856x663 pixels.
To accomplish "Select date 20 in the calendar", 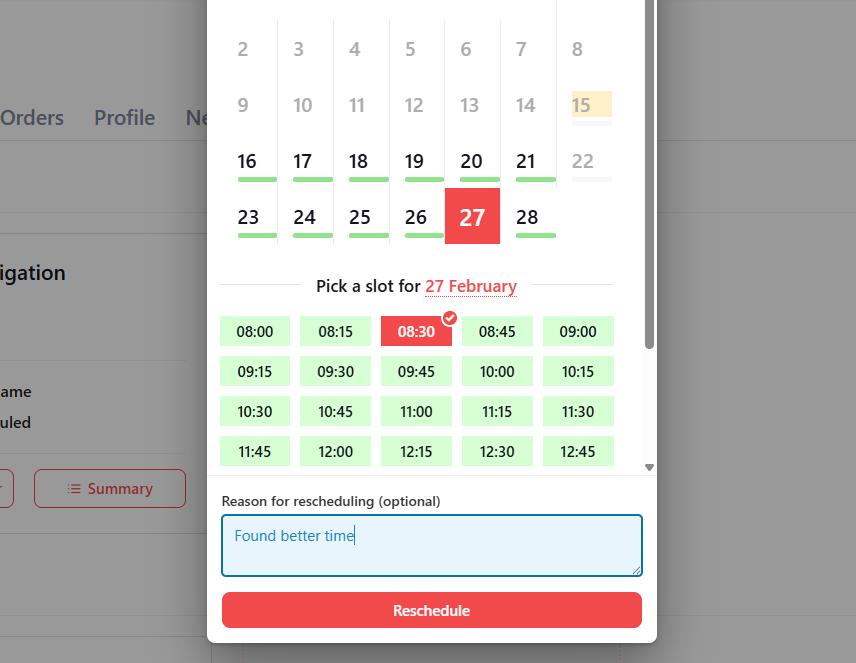I will pos(471,162).
